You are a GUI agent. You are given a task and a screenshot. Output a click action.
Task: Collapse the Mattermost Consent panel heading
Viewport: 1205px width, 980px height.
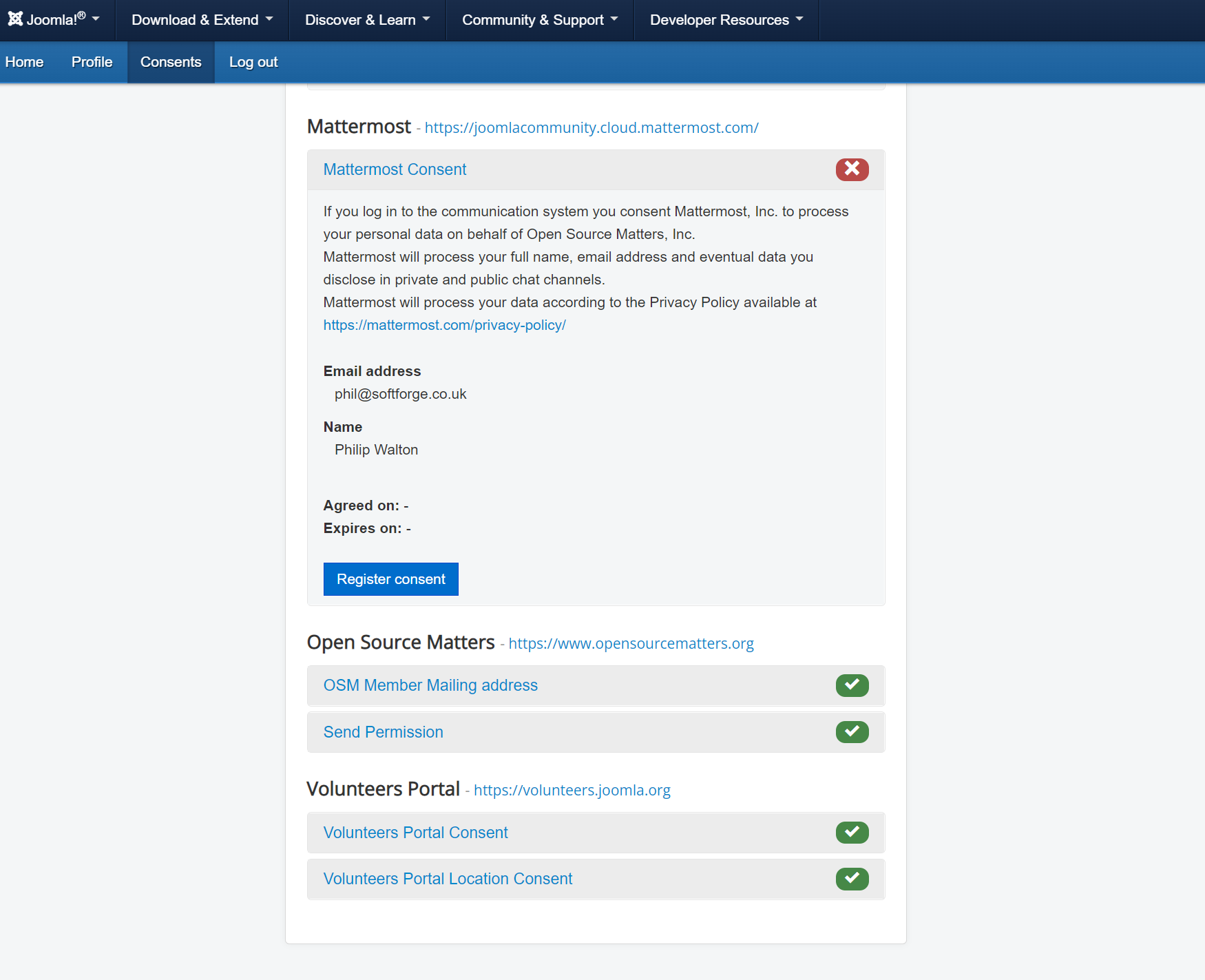tap(395, 169)
